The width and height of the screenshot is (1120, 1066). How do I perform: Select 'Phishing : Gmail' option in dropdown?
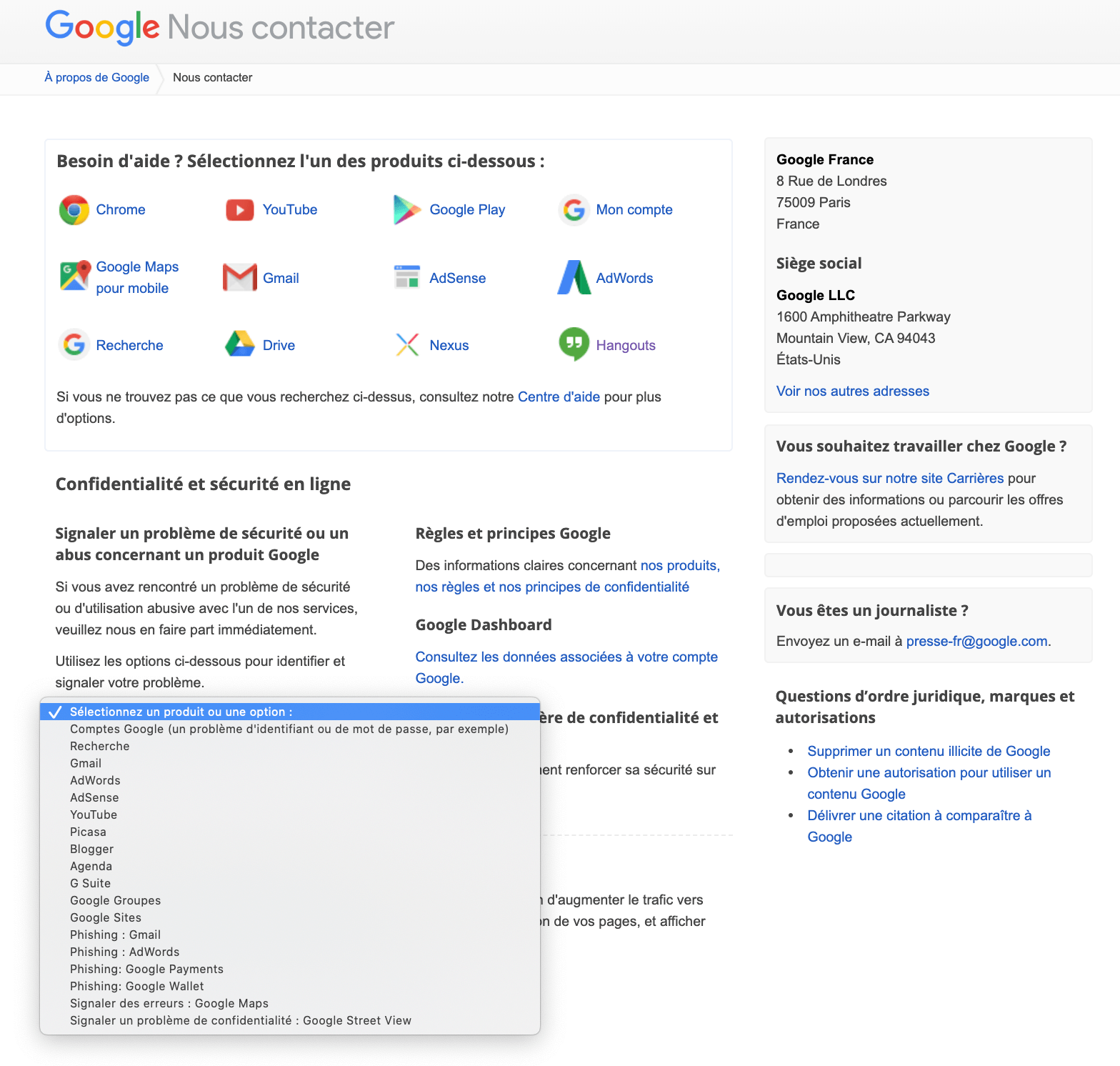pos(115,935)
